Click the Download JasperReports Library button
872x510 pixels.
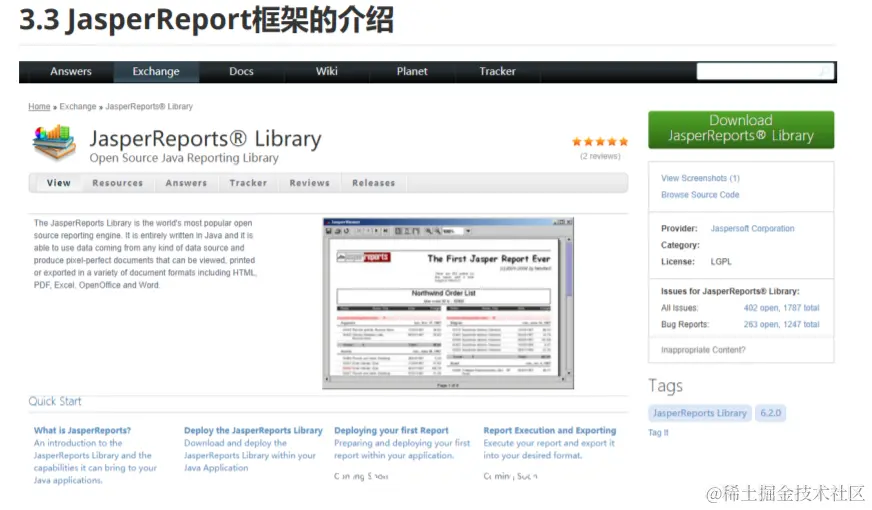[x=741, y=130]
